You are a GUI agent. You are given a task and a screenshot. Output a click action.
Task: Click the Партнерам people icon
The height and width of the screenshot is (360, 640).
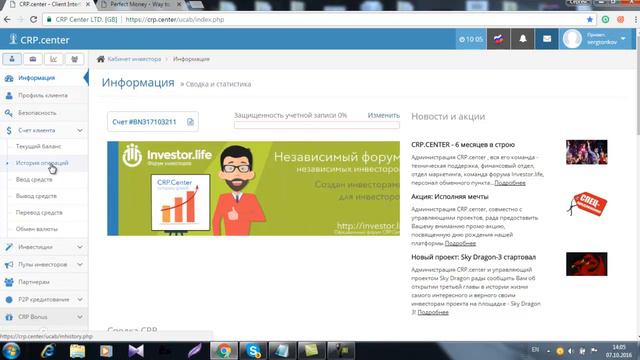[x=9, y=282]
